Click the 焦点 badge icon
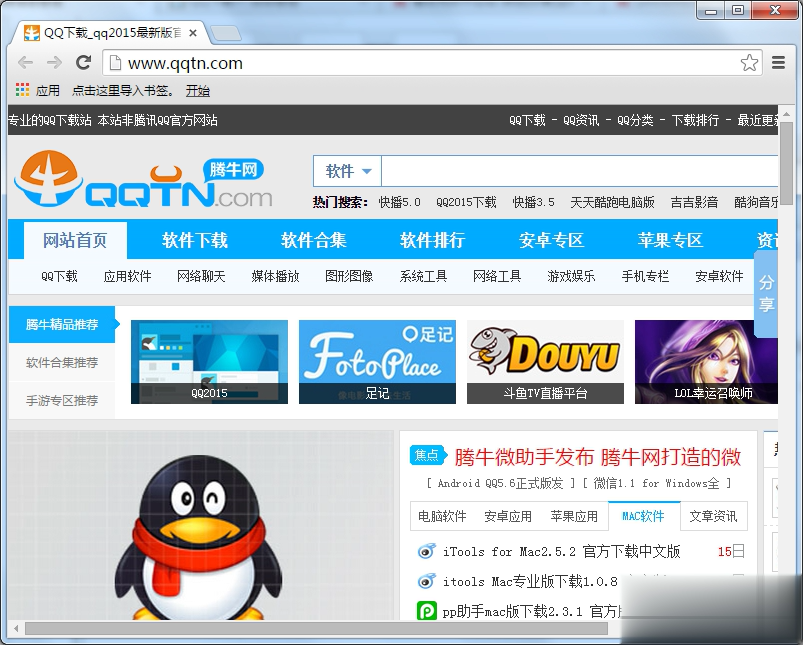The height and width of the screenshot is (645, 803). [x=428, y=455]
